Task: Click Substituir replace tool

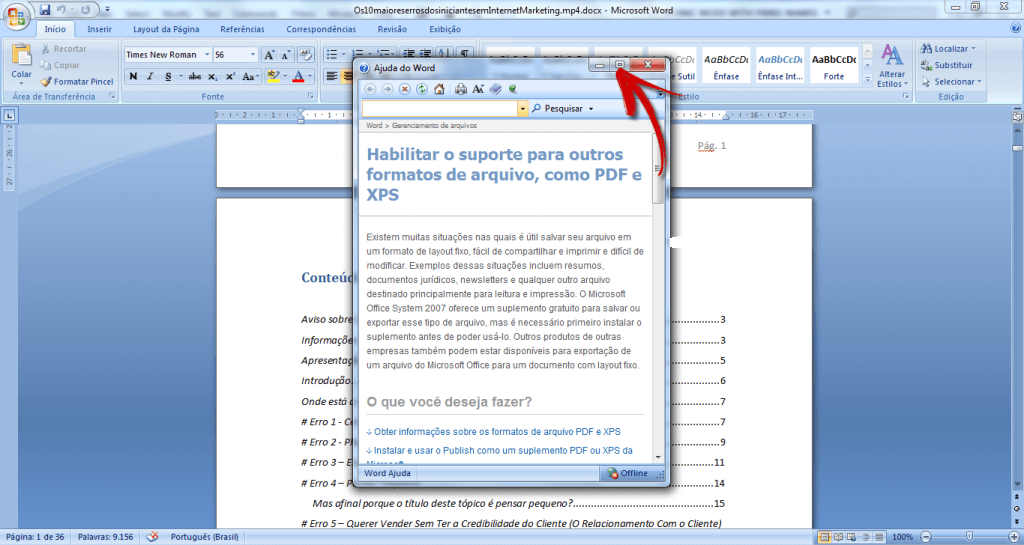Action: (x=947, y=65)
